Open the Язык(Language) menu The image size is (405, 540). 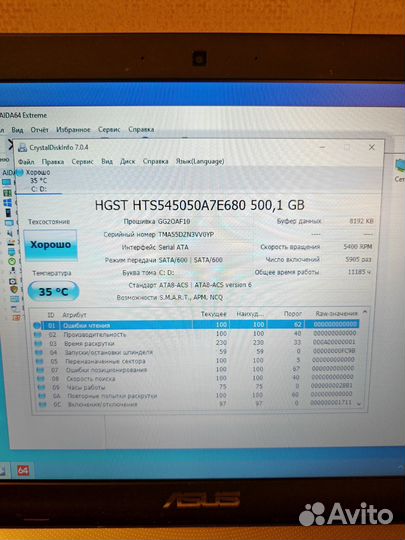click(200, 161)
